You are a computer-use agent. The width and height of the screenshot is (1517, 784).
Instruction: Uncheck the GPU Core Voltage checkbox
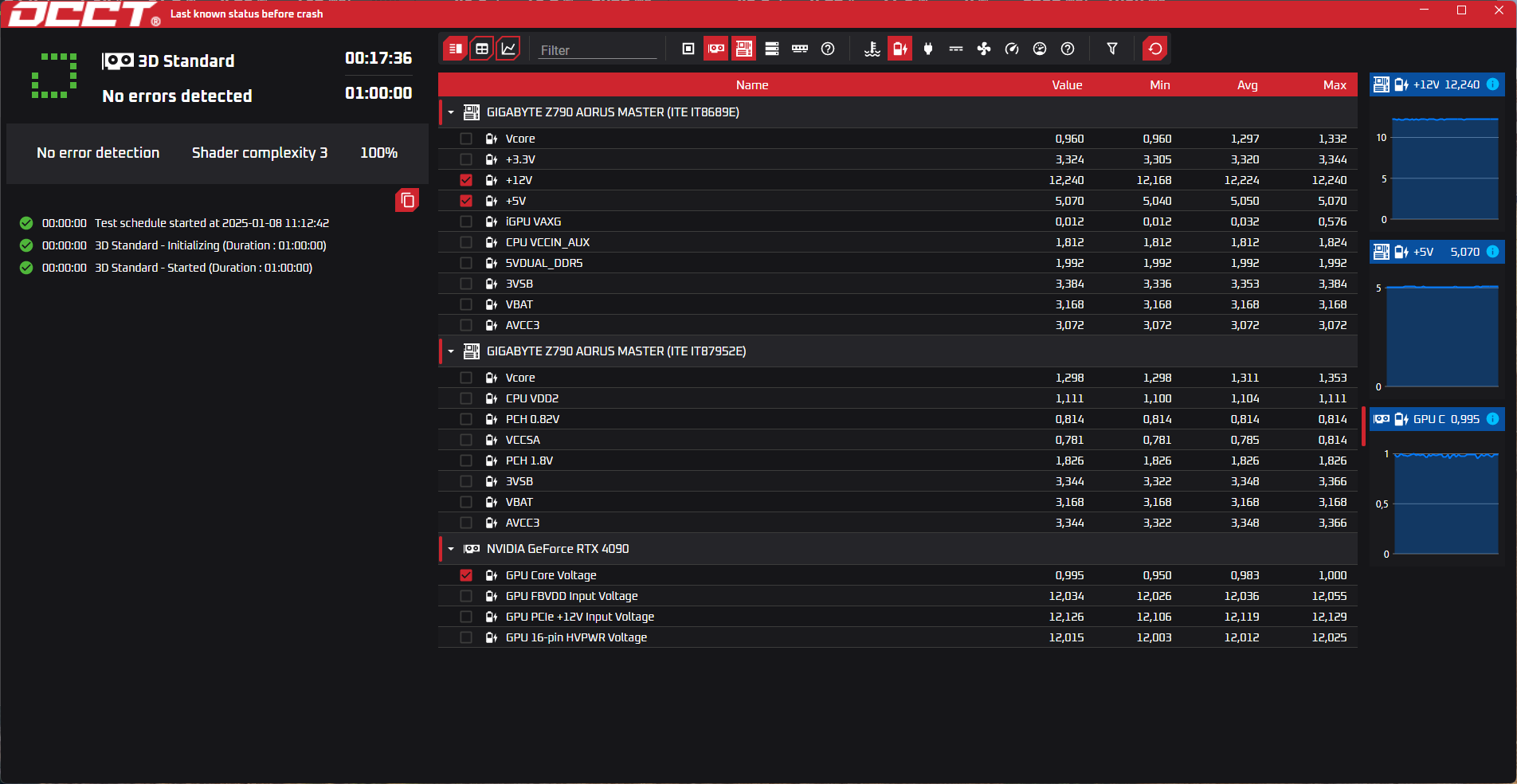tap(466, 575)
